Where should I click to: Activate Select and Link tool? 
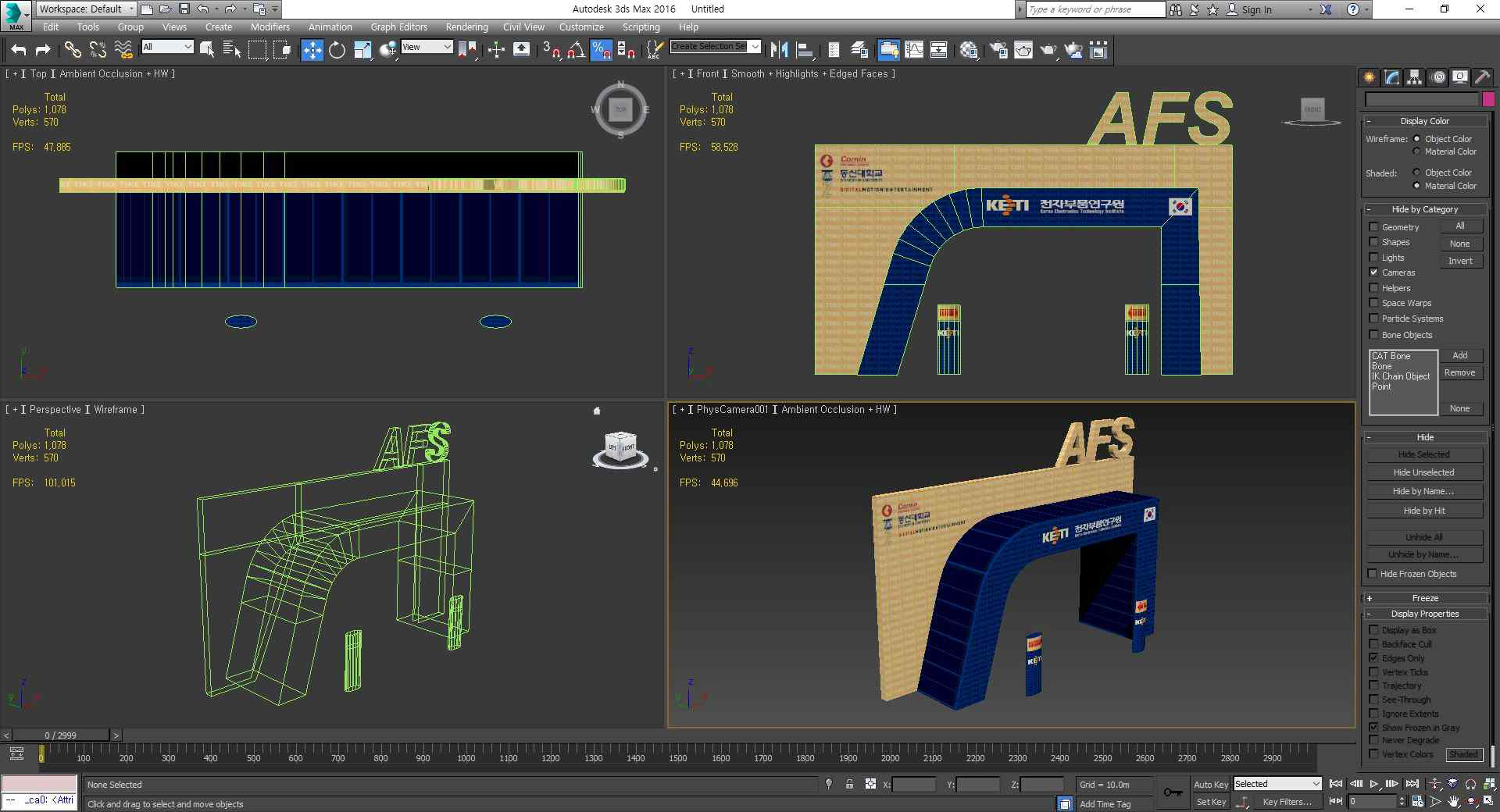[73, 50]
